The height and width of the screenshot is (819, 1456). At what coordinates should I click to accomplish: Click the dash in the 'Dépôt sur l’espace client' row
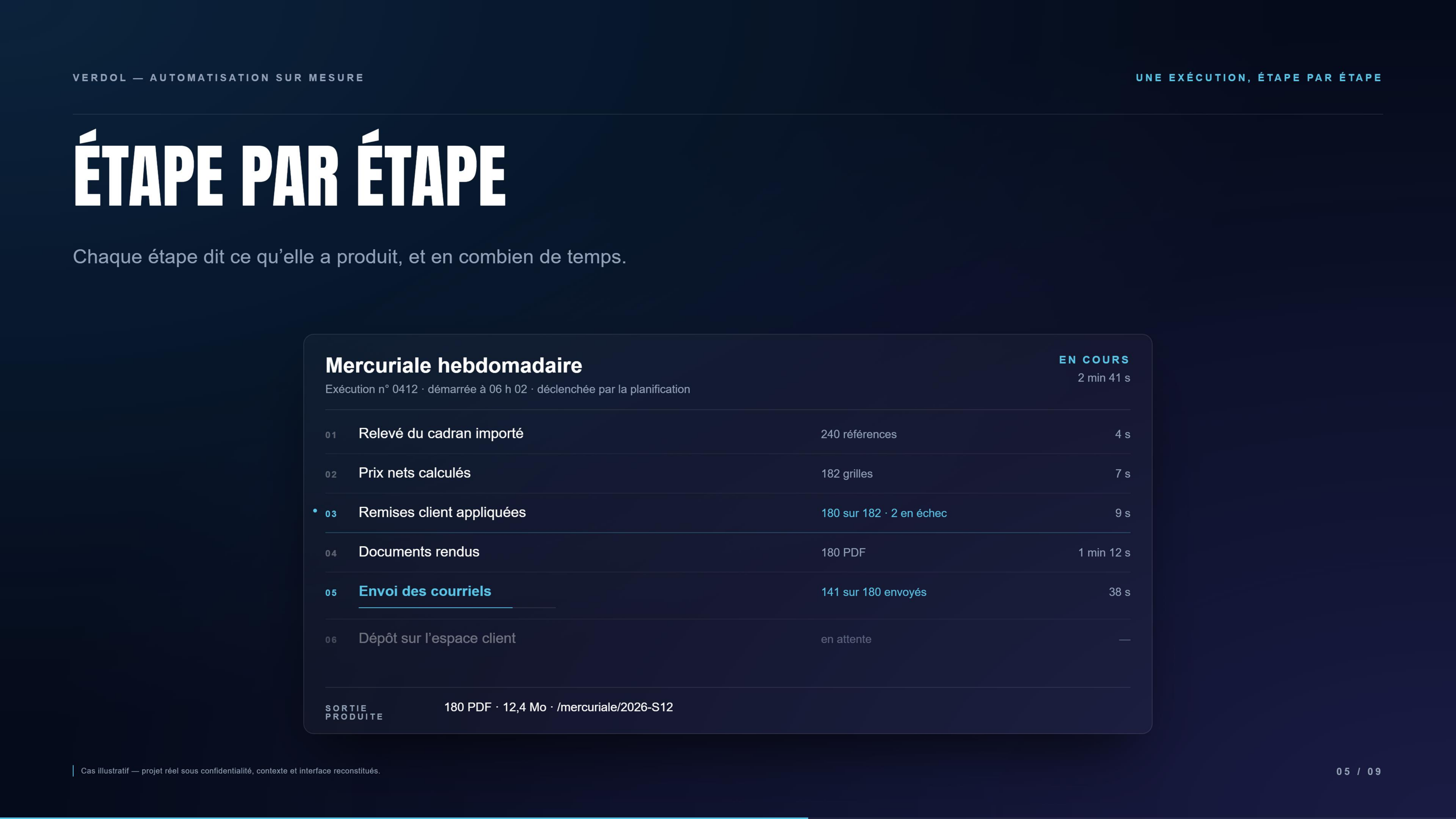point(1125,639)
